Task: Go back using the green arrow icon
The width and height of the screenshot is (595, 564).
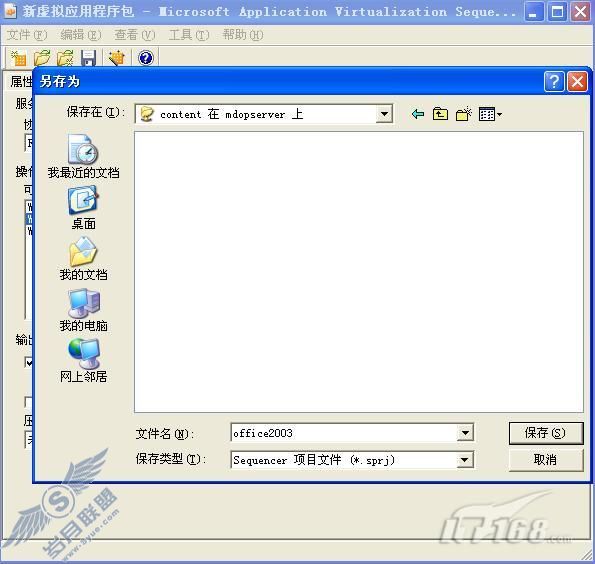Action: pyautogui.click(x=418, y=114)
